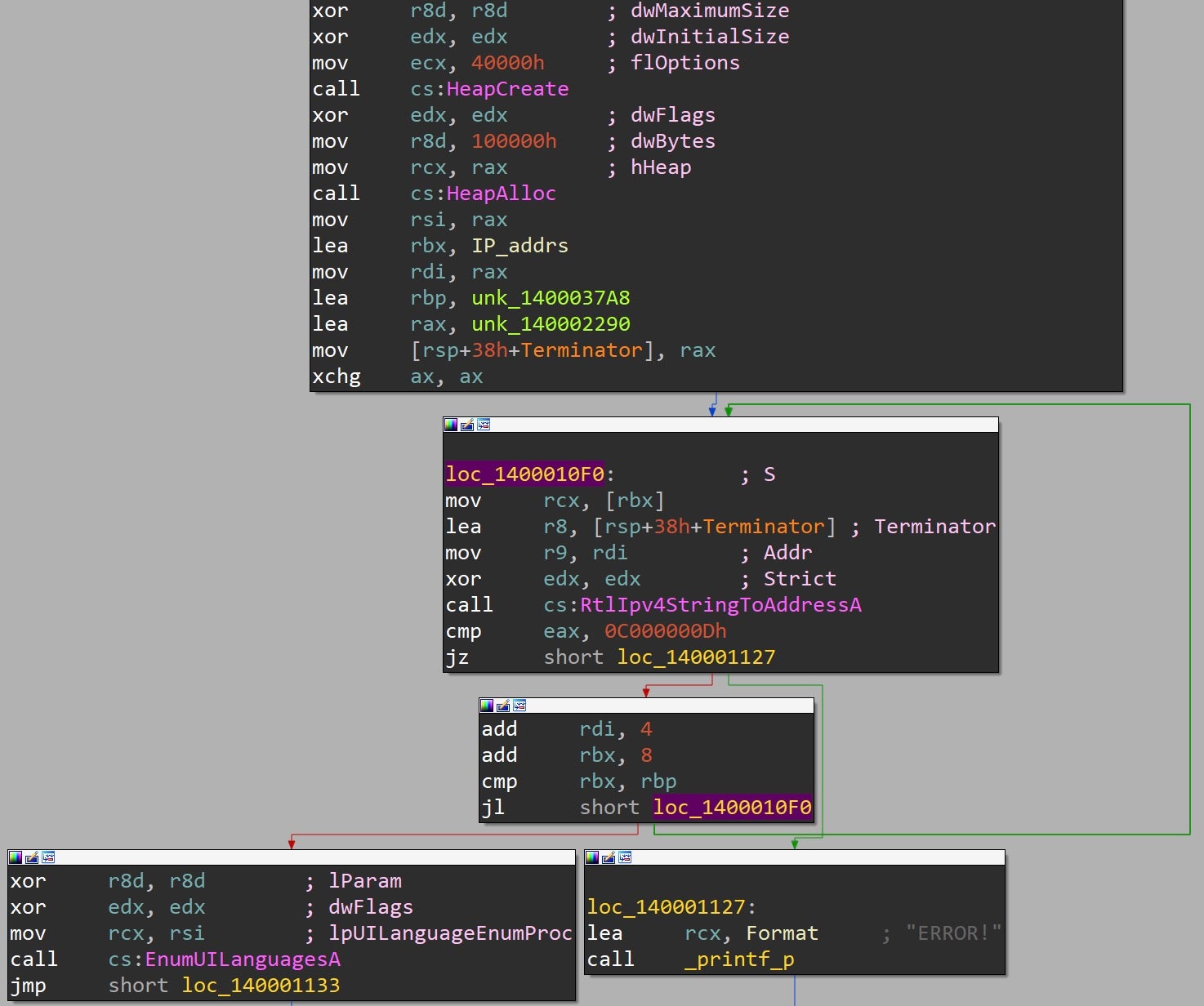Select the HeapCreate function name
Viewport: 1204px width, 1006px height.
point(506,89)
